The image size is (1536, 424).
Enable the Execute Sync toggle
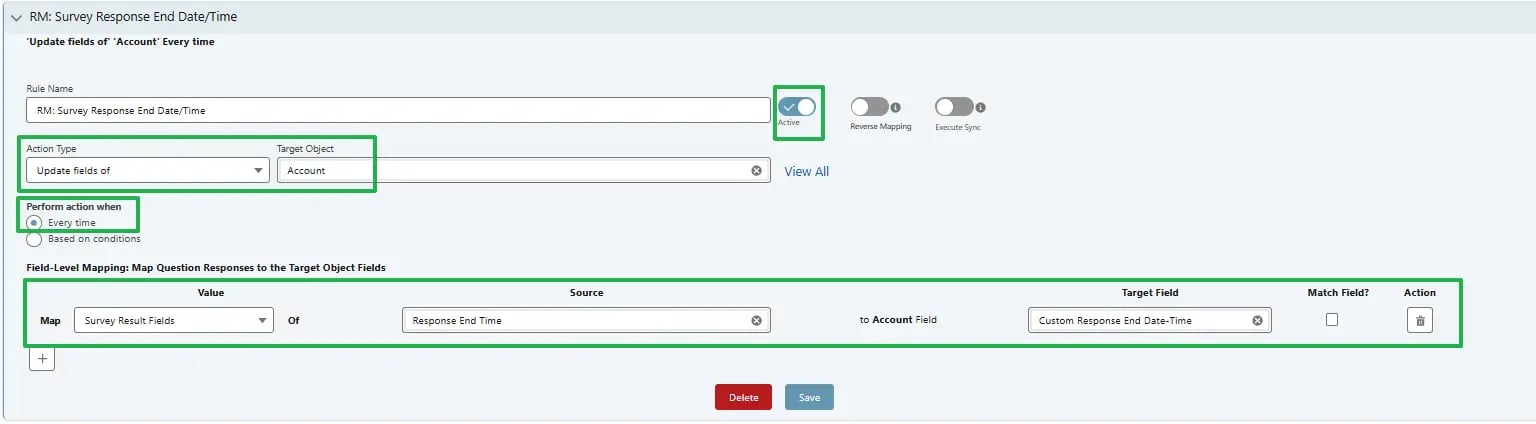point(953,107)
